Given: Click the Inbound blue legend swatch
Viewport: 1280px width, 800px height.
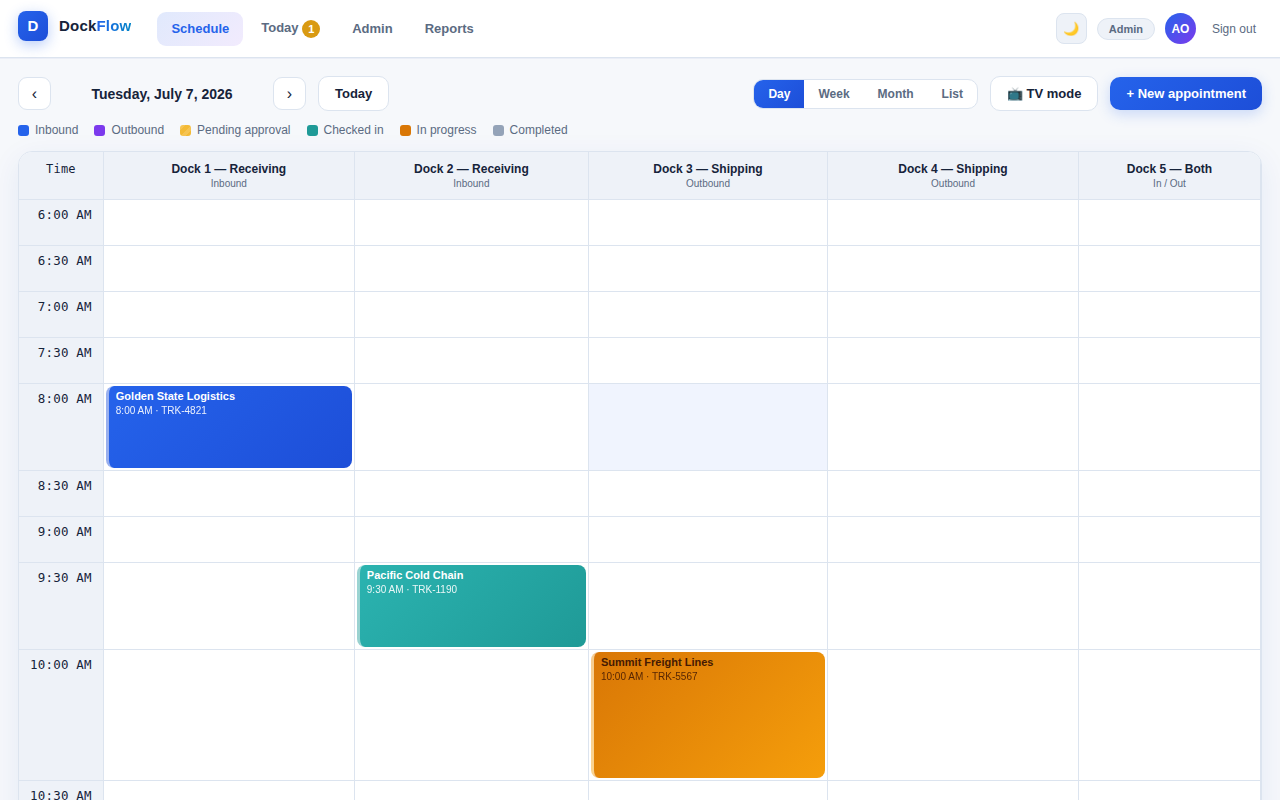Looking at the screenshot, I should pos(24,130).
